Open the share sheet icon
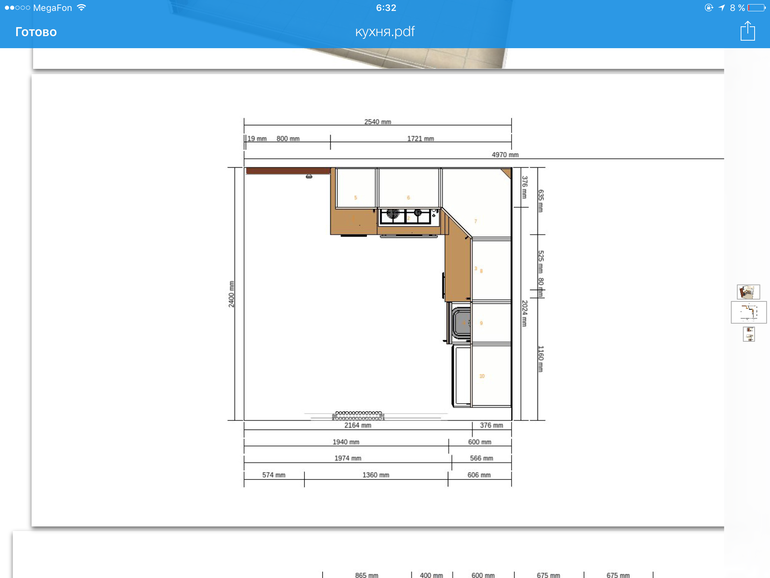Viewport: 770px width, 578px height. (747, 32)
